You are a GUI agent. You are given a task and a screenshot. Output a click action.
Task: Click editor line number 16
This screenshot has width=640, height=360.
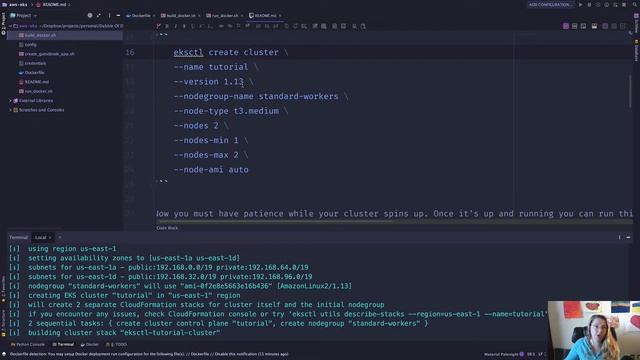click(x=130, y=52)
